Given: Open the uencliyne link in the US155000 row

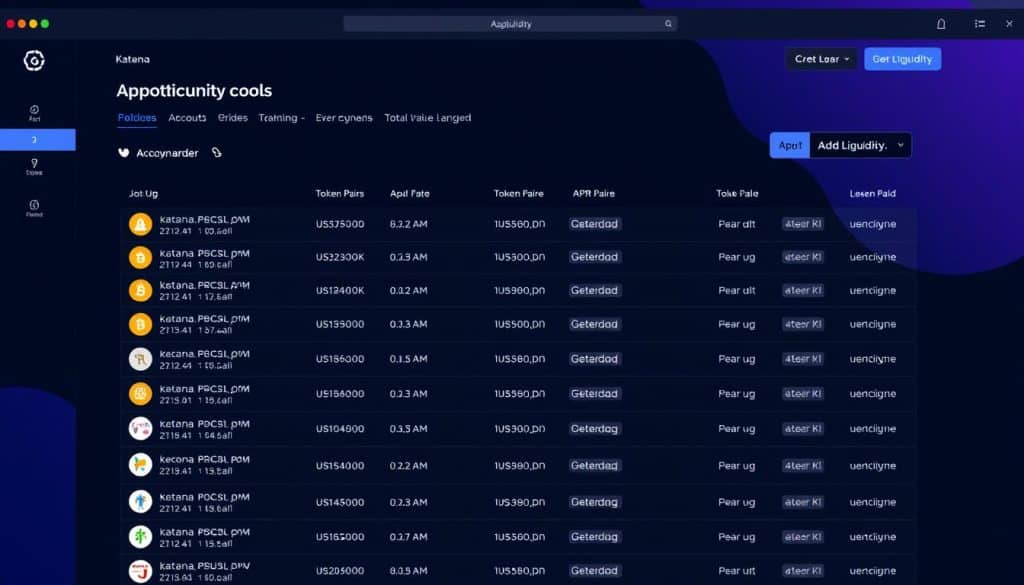Looking at the screenshot, I should (x=872, y=324).
